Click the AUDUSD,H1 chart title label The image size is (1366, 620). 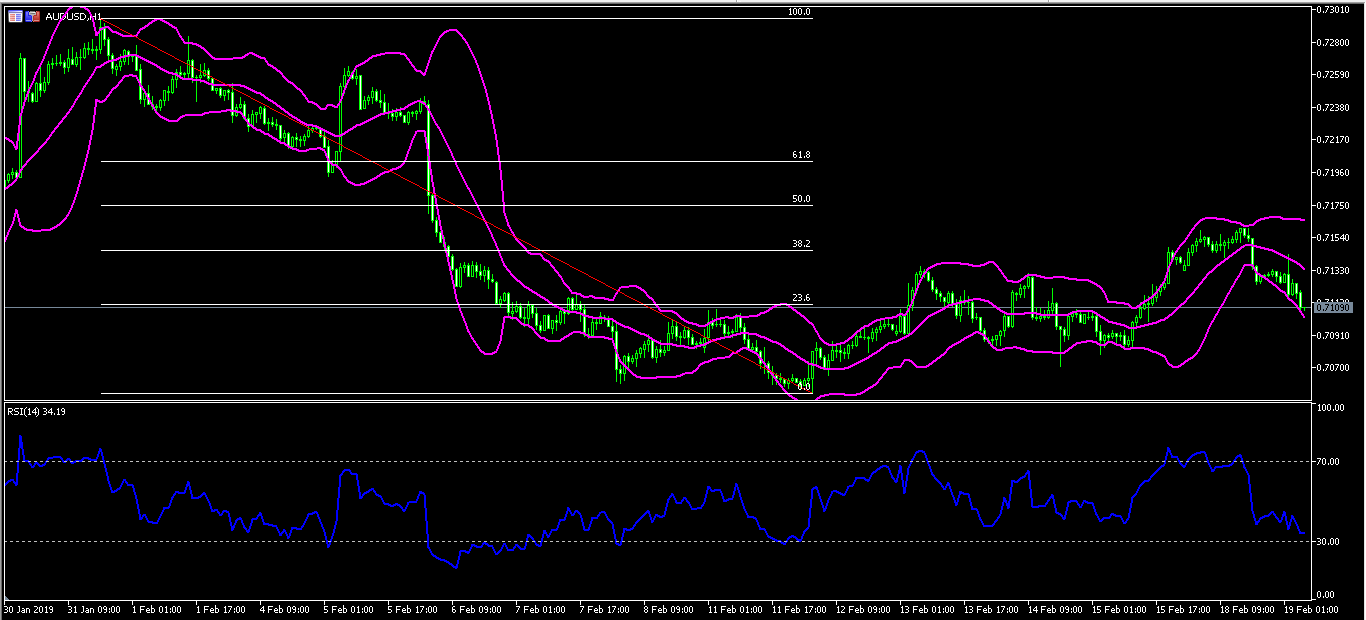pyautogui.click(x=73, y=17)
